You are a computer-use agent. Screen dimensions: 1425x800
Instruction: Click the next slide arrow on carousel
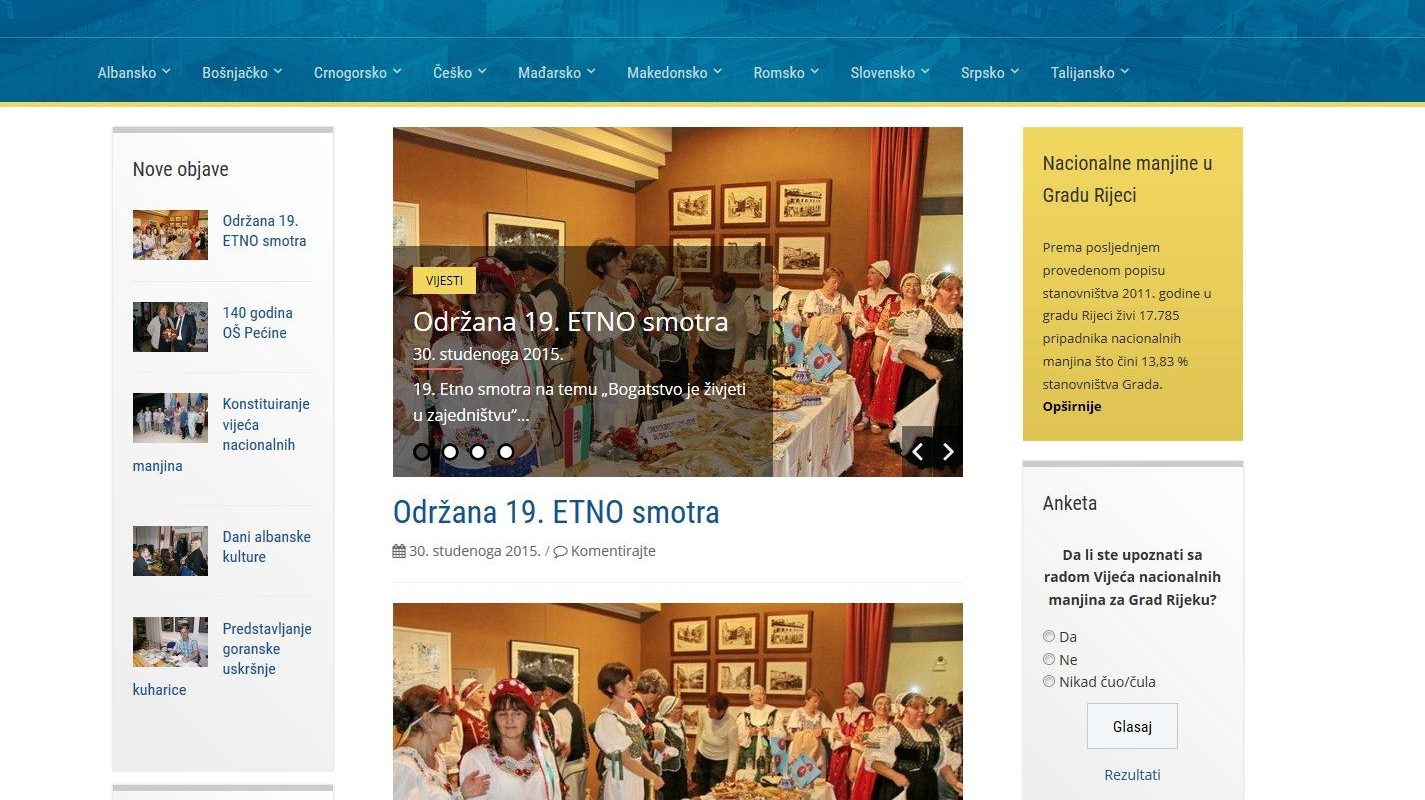point(948,452)
